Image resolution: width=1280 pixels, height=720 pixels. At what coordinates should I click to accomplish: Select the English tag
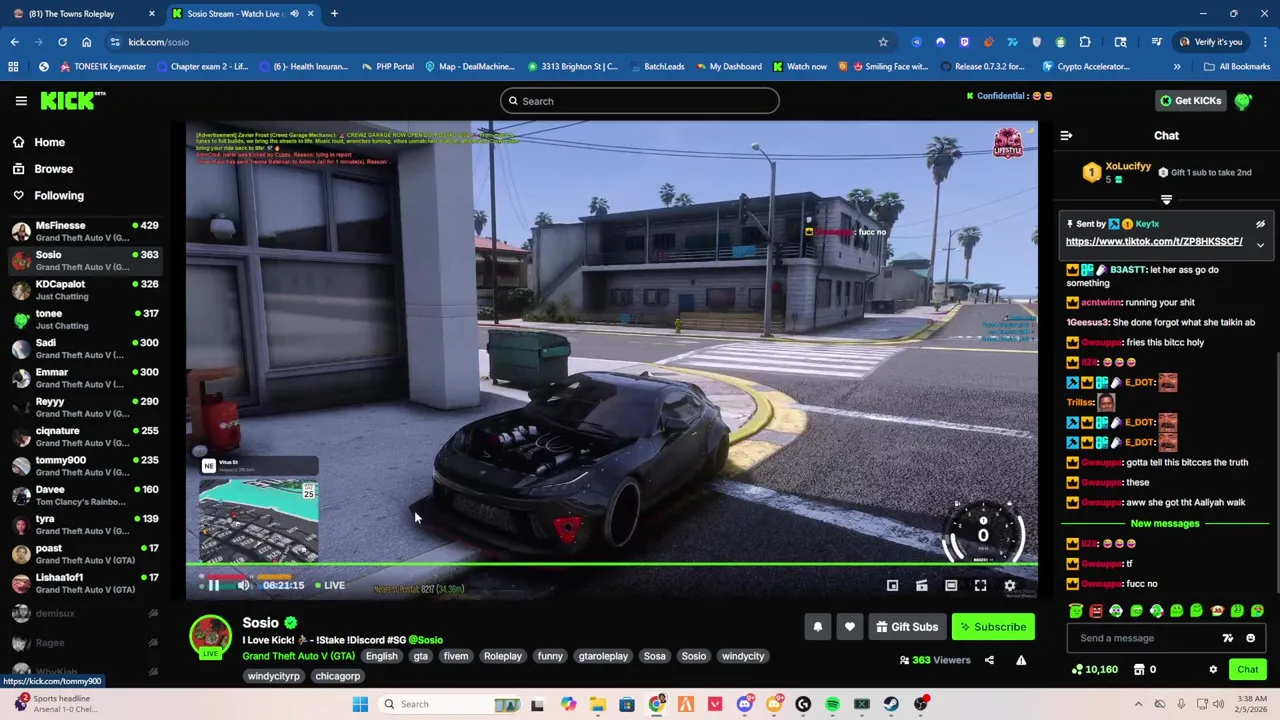[381, 656]
